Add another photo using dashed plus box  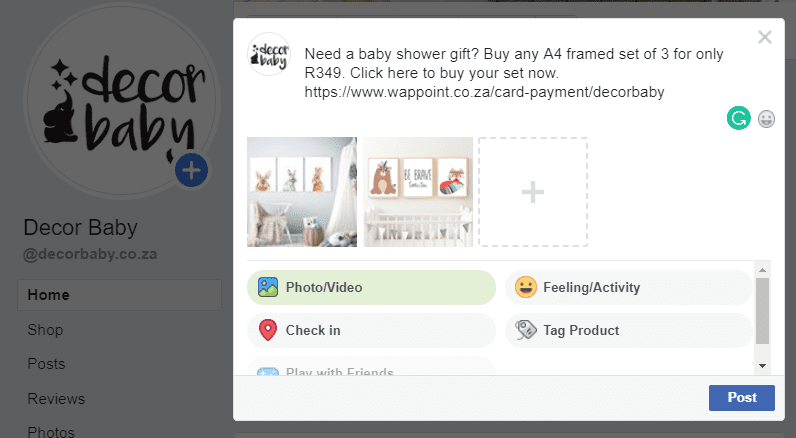click(x=533, y=192)
